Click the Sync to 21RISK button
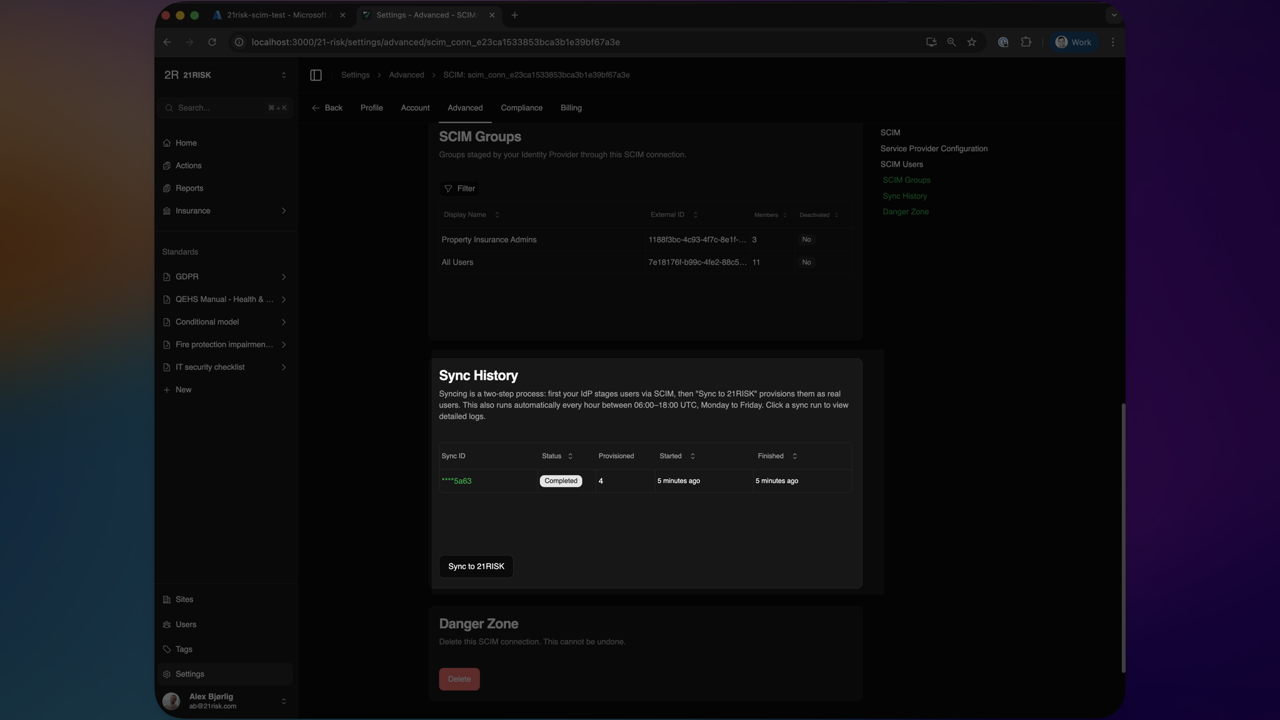Viewport: 1280px width, 720px height. (476, 567)
